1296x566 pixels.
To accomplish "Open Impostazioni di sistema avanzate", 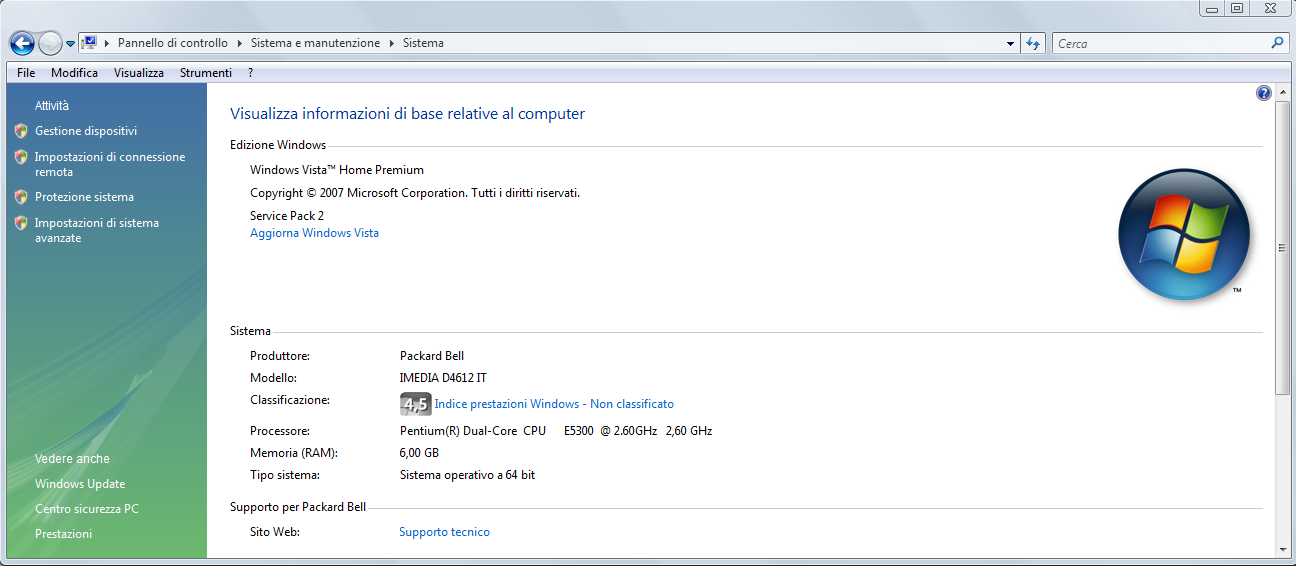I will click(x=97, y=230).
